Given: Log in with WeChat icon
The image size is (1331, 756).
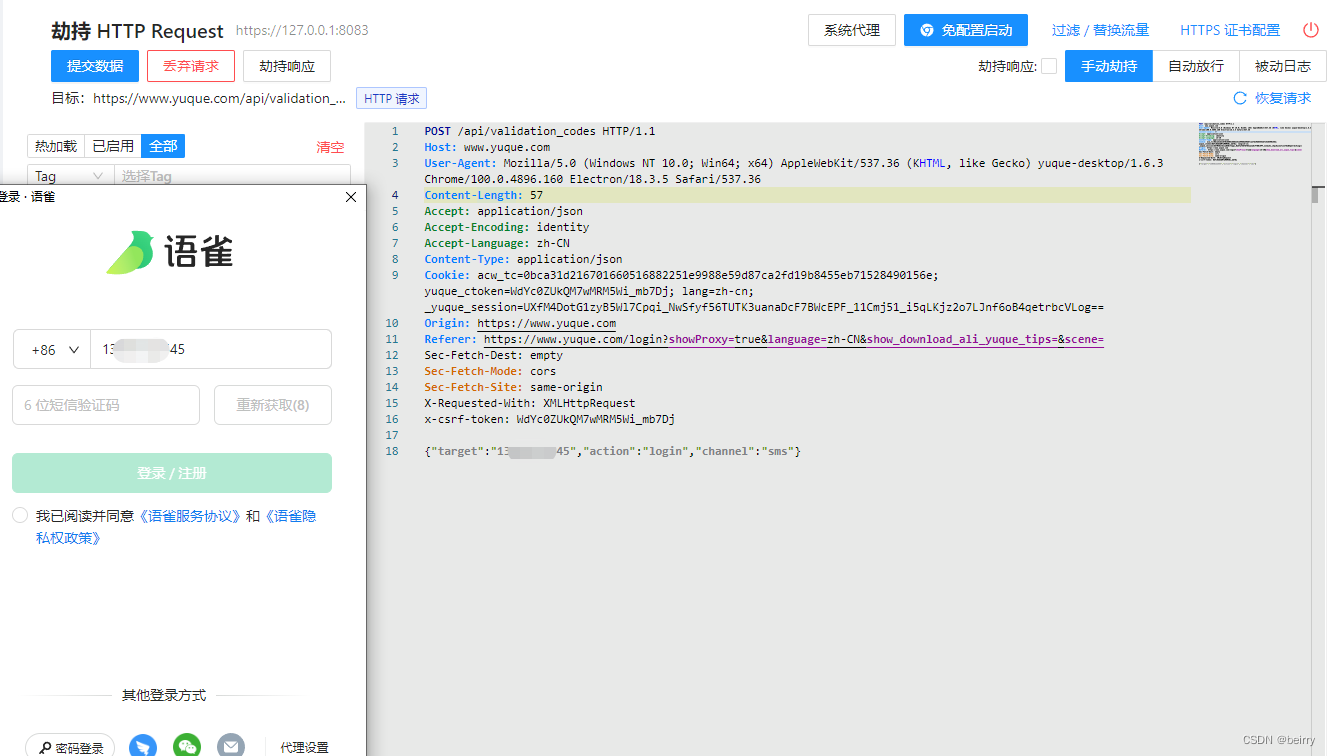Looking at the screenshot, I should point(187,746).
